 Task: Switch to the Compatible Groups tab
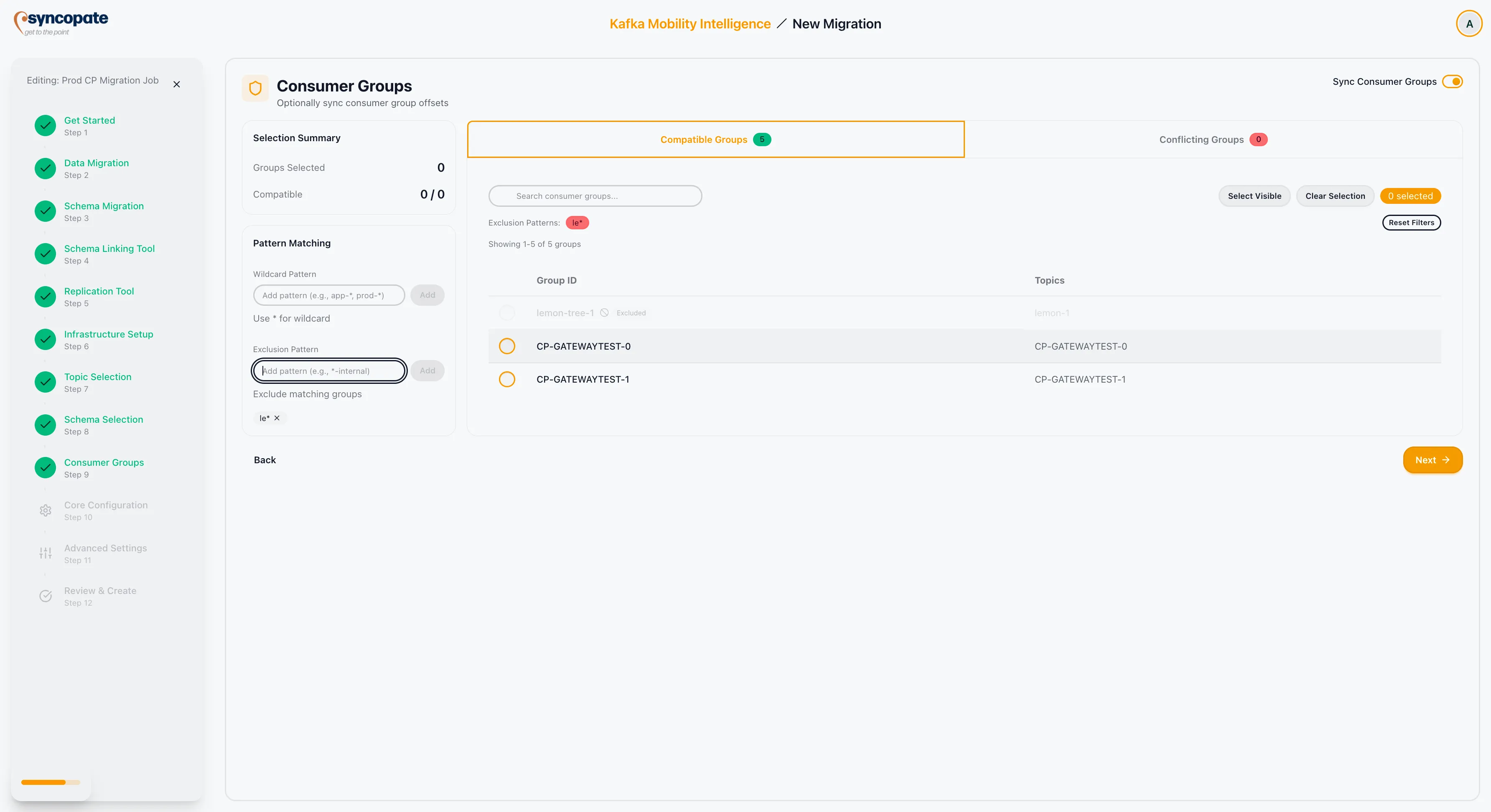pyautogui.click(x=715, y=140)
